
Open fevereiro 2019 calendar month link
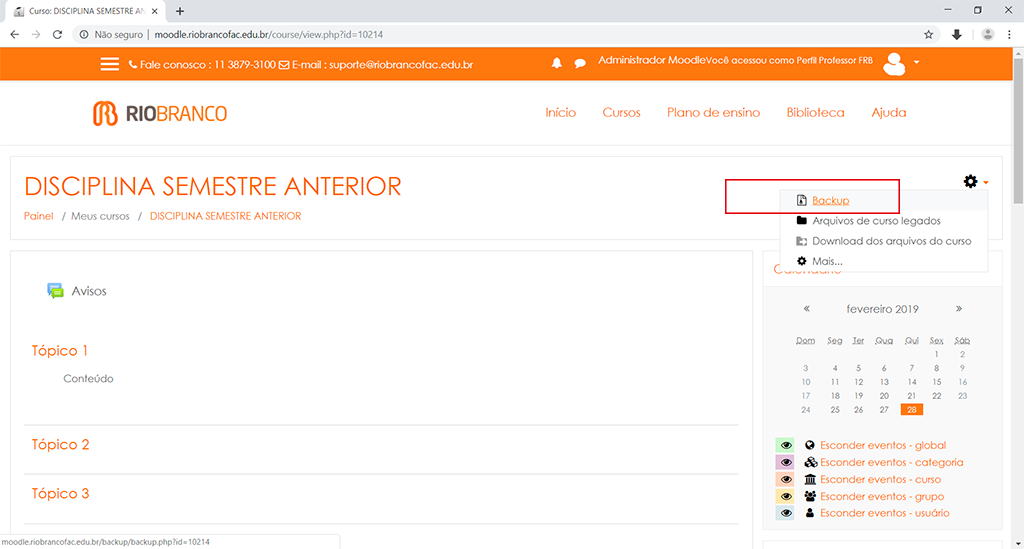pos(882,309)
